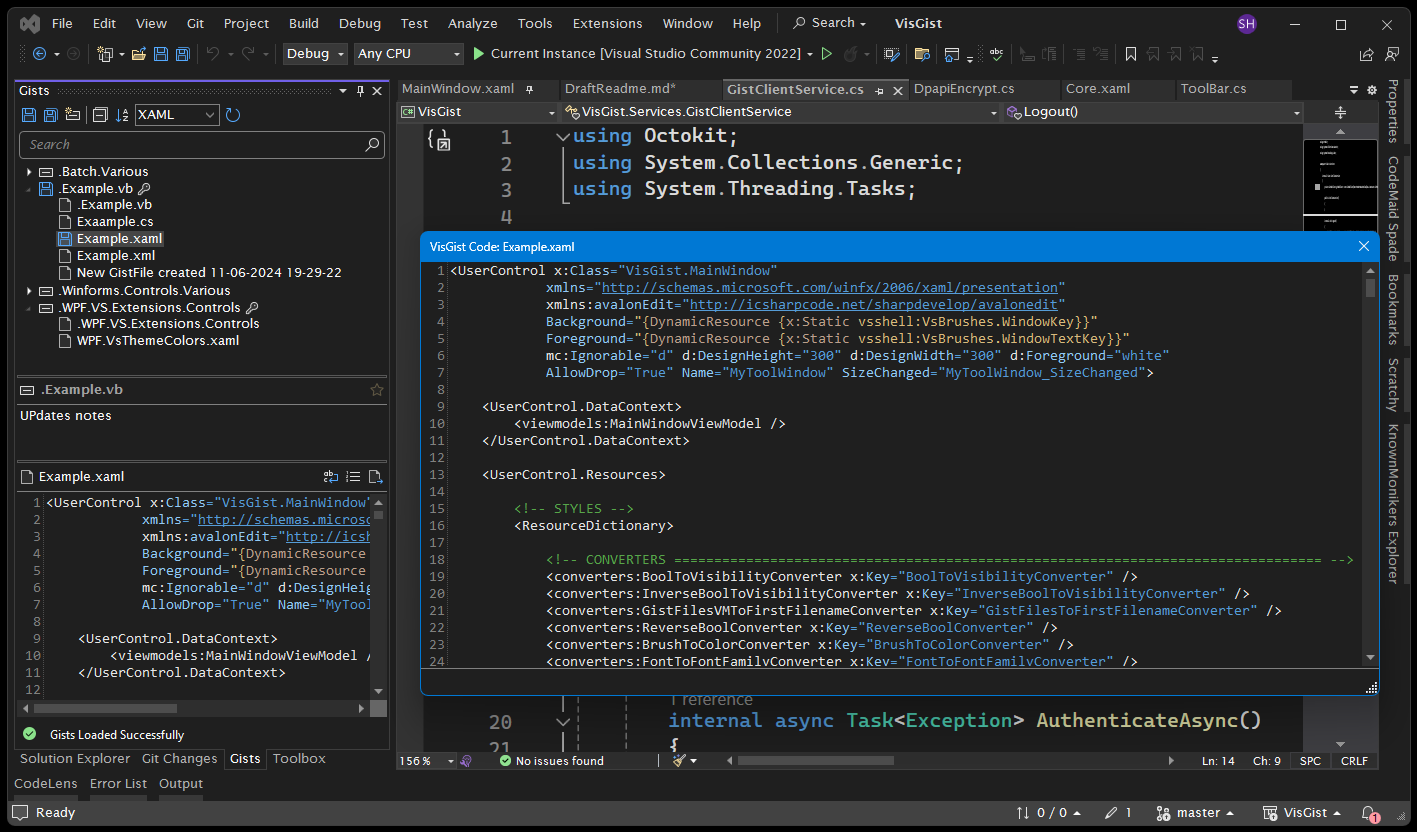Viewport: 1417px width, 832px height.
Task: Open Debug configuration dropdown
Action: tap(315, 54)
